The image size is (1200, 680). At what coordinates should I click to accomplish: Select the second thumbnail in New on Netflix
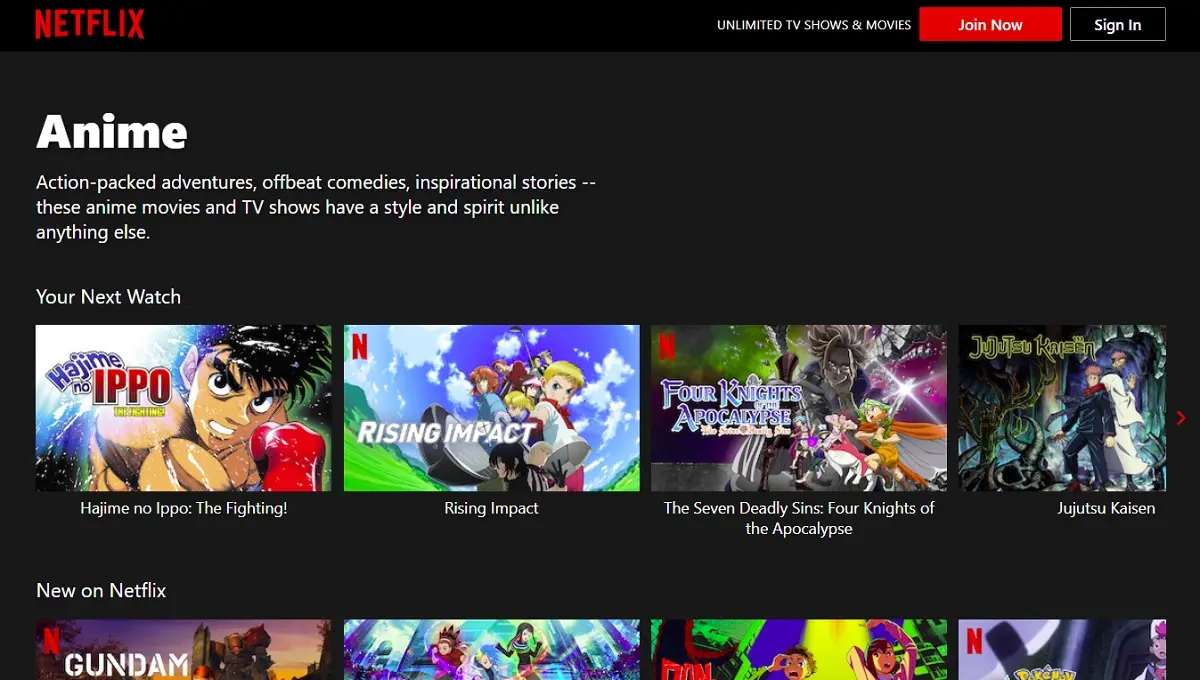point(491,650)
